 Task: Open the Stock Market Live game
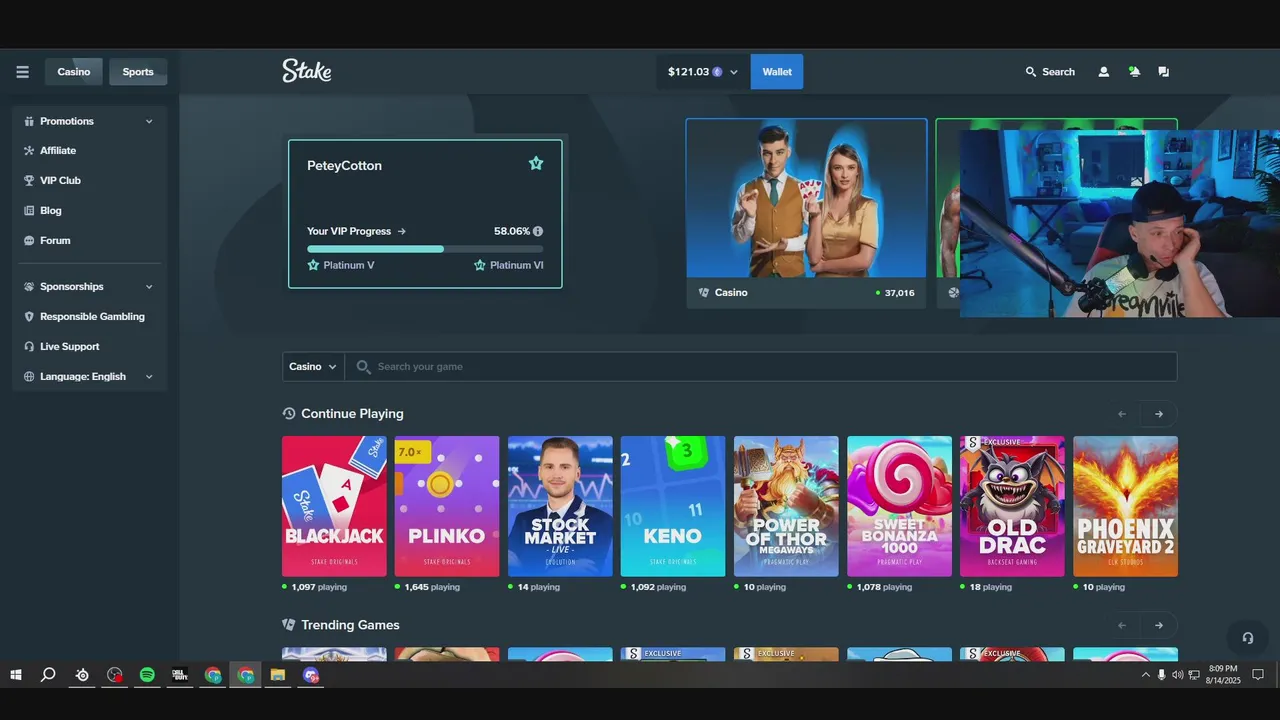pyautogui.click(x=560, y=506)
